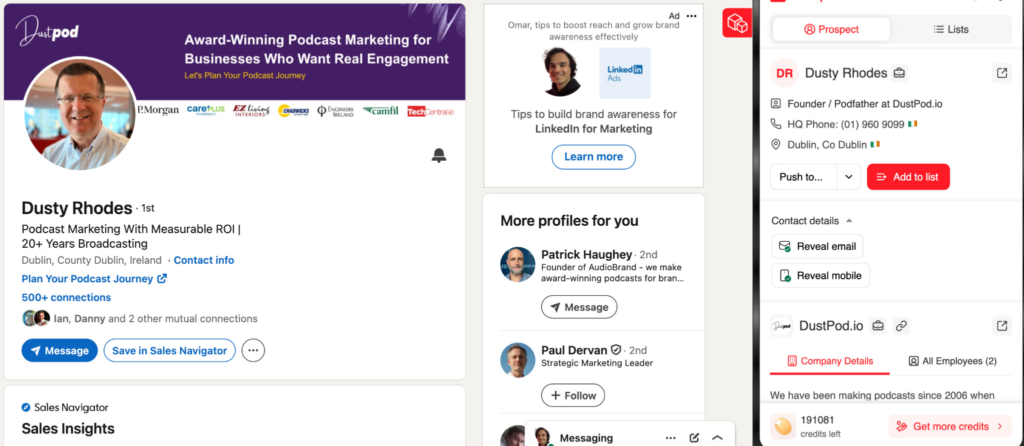
Task: Click mutual connections avatar pictures
Action: click(36, 319)
